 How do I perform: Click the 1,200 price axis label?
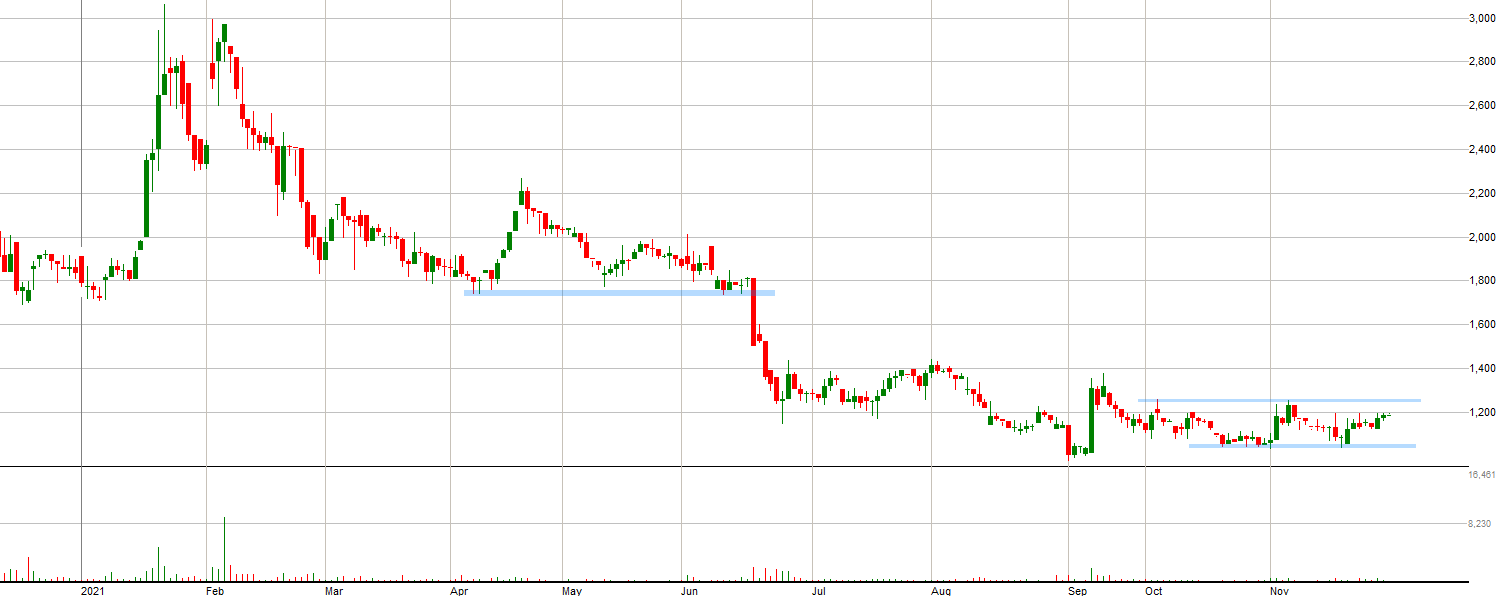tap(1482, 413)
